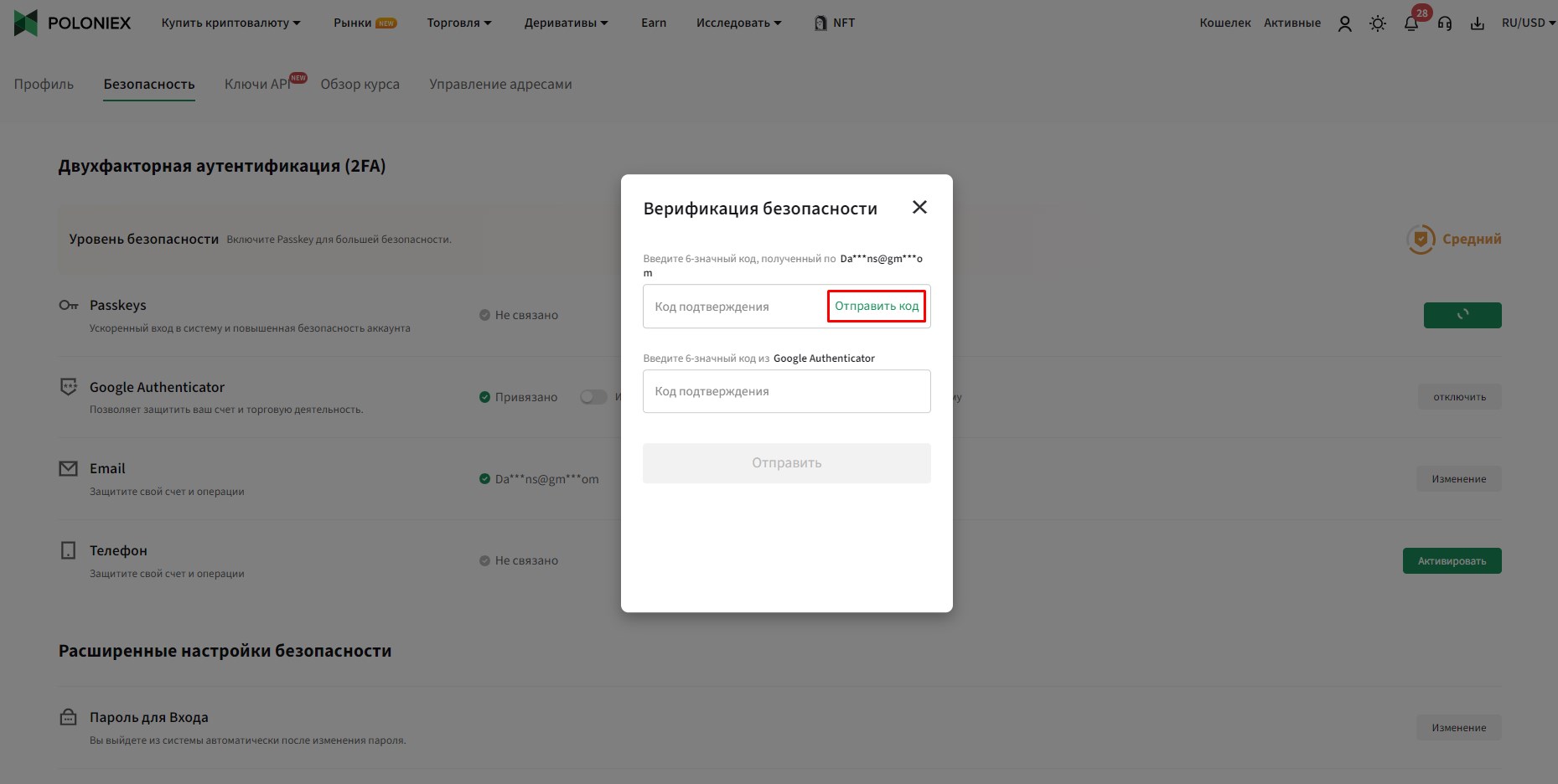
Task: Open support headset icon
Action: (x=1444, y=23)
